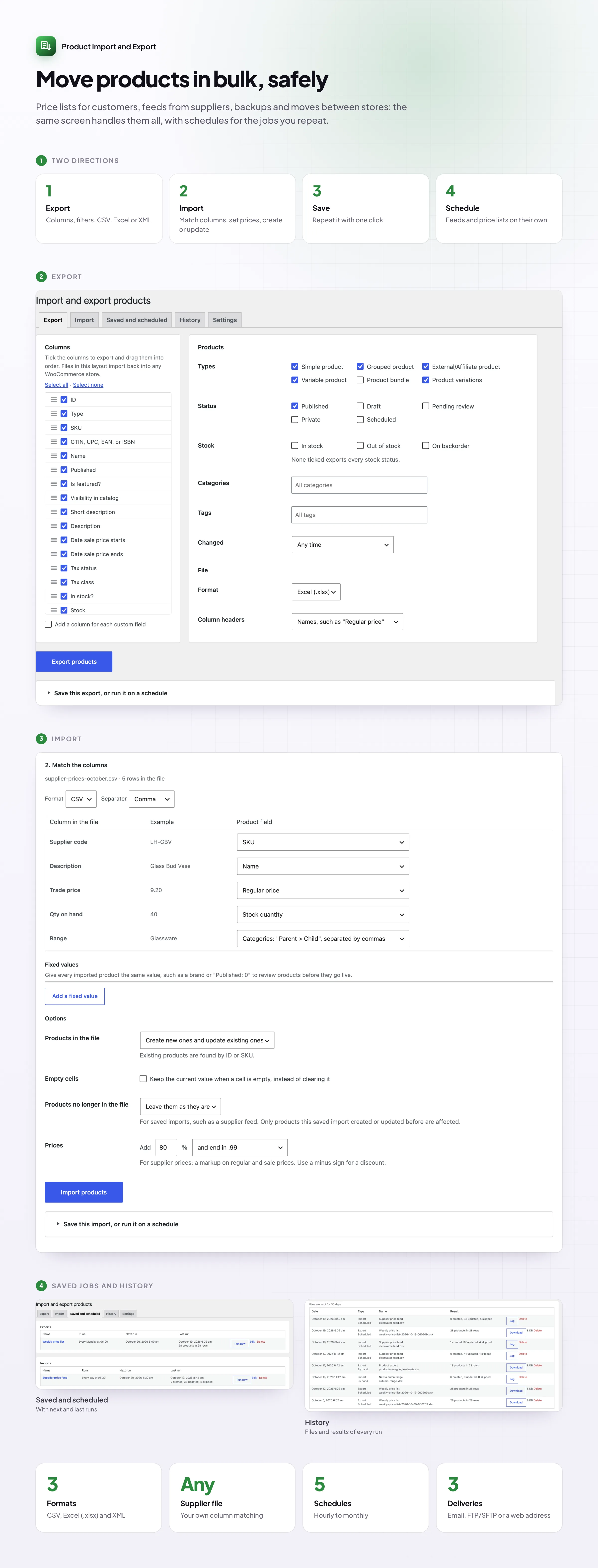Open the 'Leave them as they are' dropdown

(180, 1107)
